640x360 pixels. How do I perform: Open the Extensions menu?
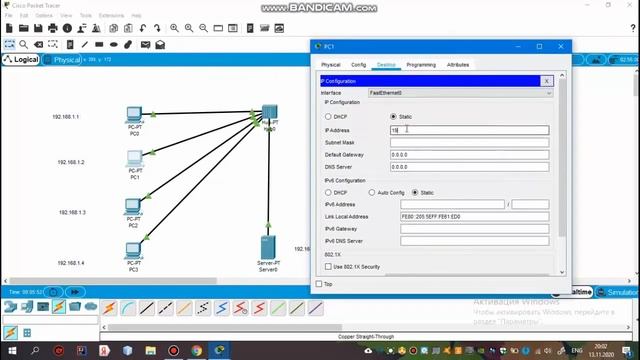111,16
